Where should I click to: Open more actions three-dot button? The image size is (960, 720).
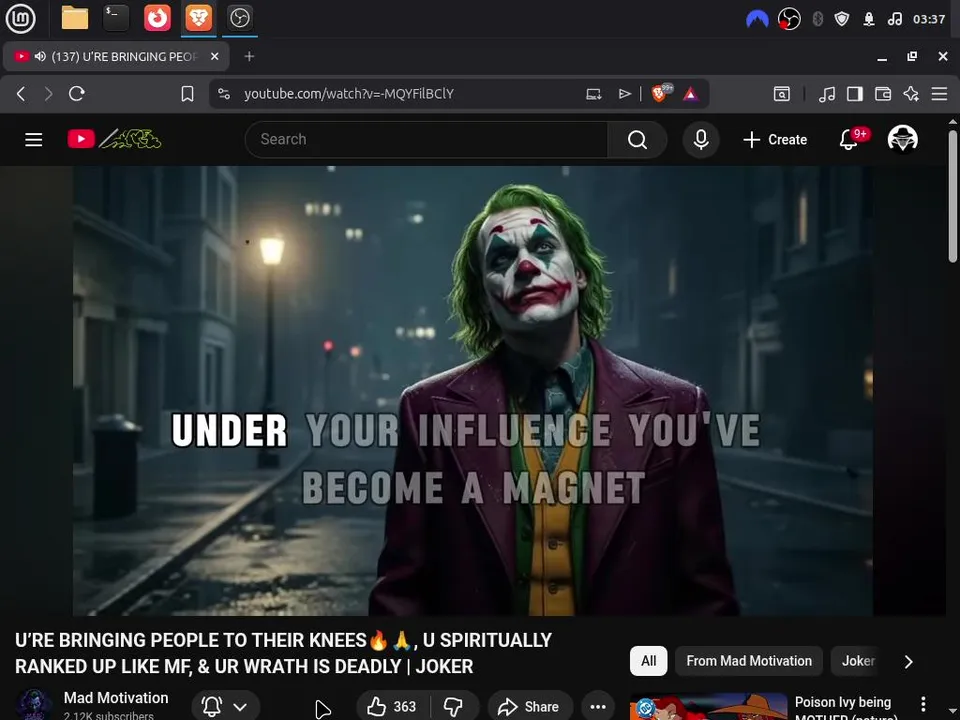tap(598, 707)
